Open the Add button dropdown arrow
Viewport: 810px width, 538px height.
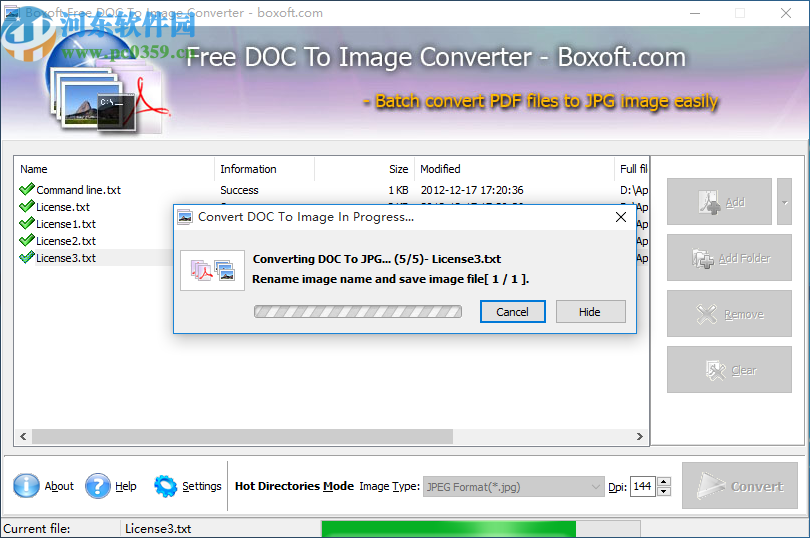click(x=784, y=202)
